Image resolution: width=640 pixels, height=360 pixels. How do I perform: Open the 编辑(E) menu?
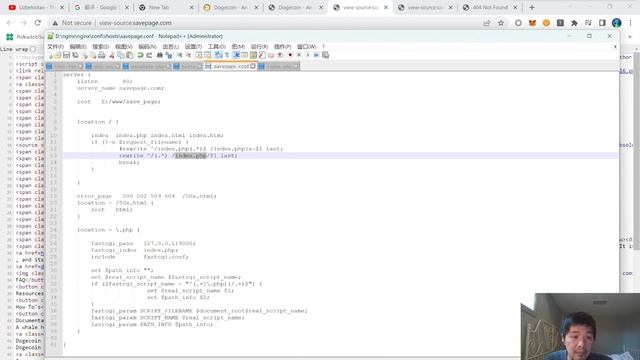pos(78,47)
